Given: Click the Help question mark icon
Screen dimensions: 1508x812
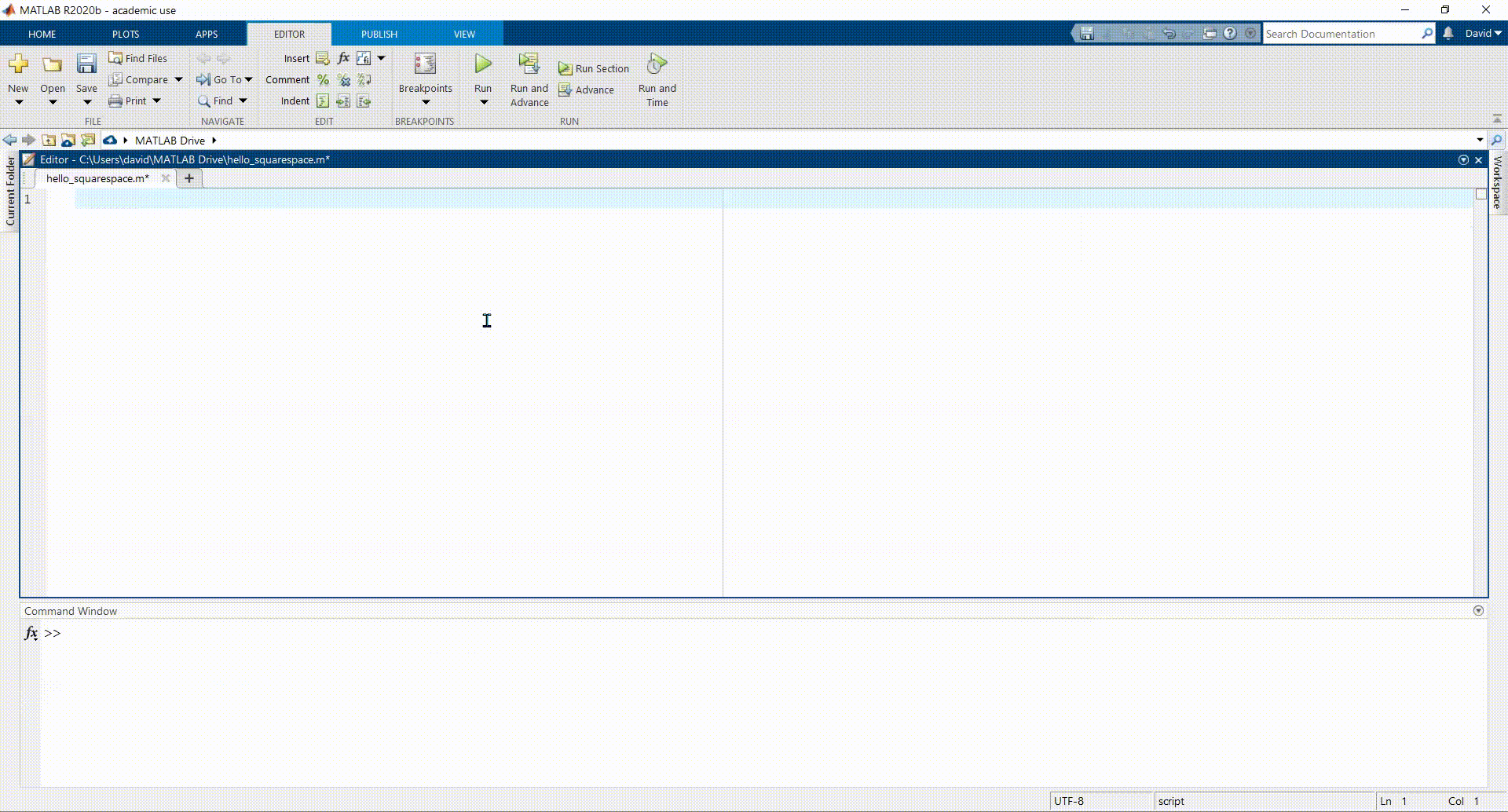Looking at the screenshot, I should point(1230,34).
